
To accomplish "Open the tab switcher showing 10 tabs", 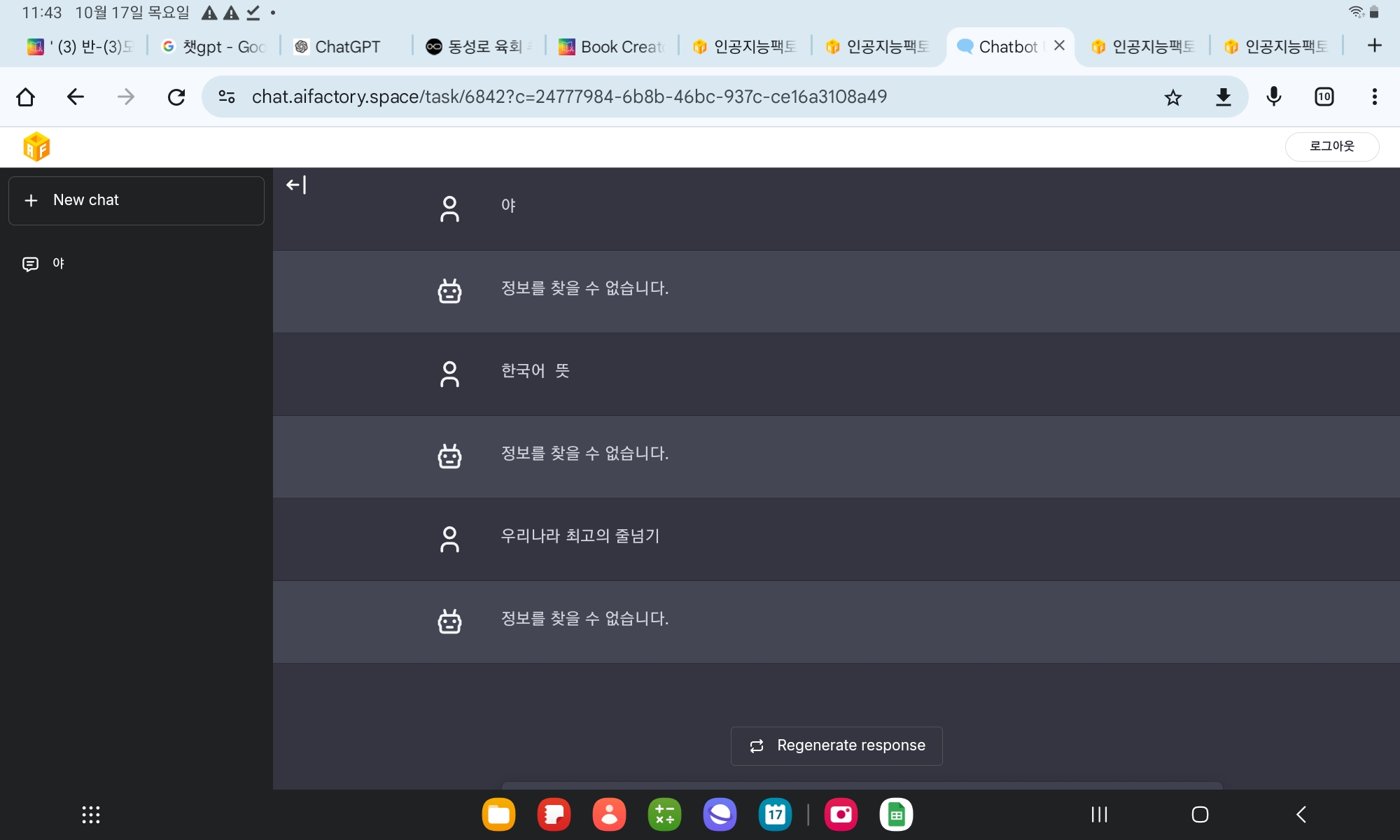I will (x=1324, y=97).
